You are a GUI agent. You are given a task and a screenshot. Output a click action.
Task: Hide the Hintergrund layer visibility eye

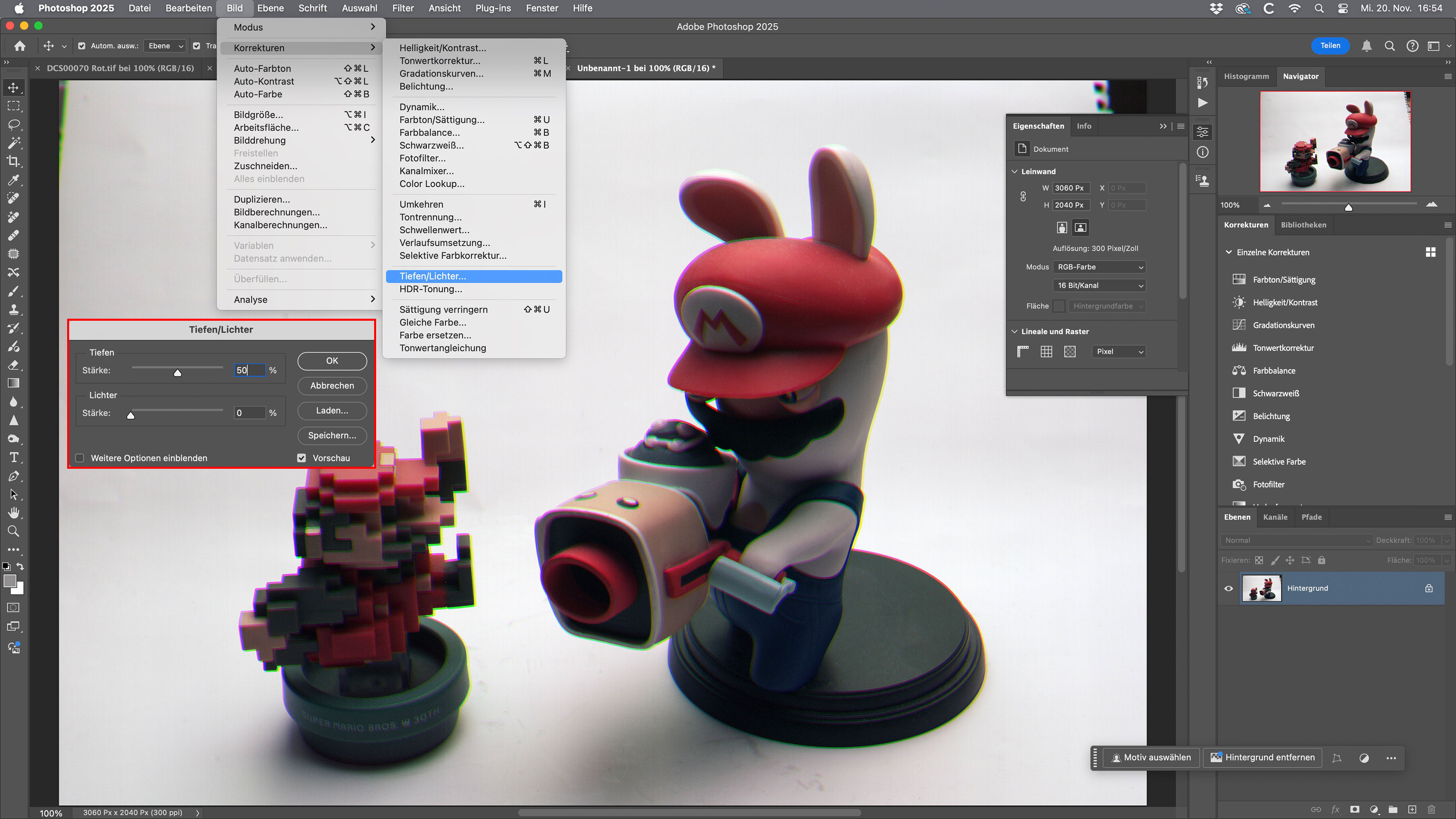pos(1228,588)
